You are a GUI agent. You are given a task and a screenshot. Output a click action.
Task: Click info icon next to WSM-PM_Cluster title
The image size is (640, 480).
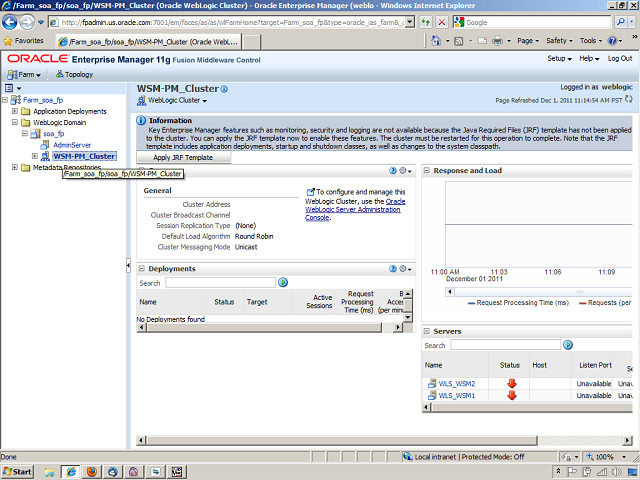(x=224, y=89)
